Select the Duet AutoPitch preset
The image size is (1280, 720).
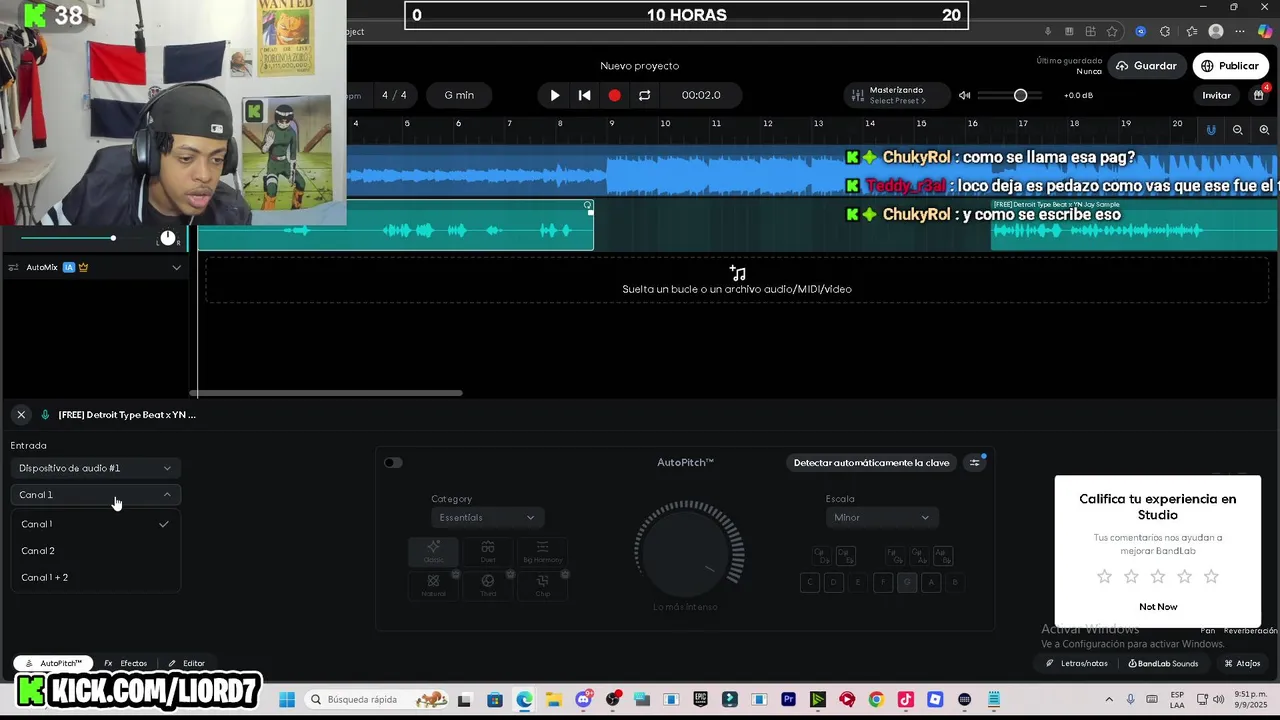point(488,552)
